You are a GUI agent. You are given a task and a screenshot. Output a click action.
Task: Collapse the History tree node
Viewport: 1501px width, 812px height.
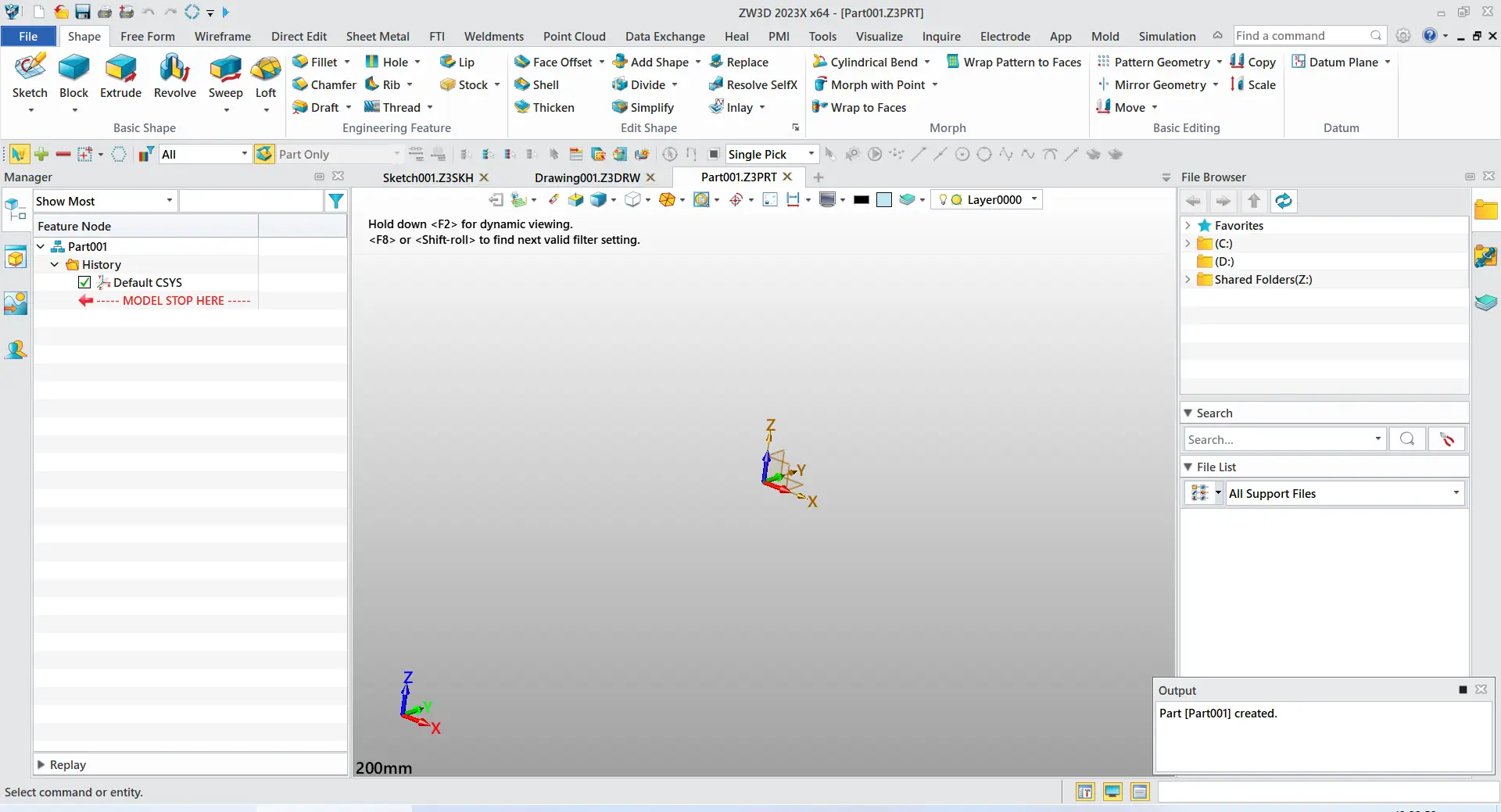[x=55, y=264]
